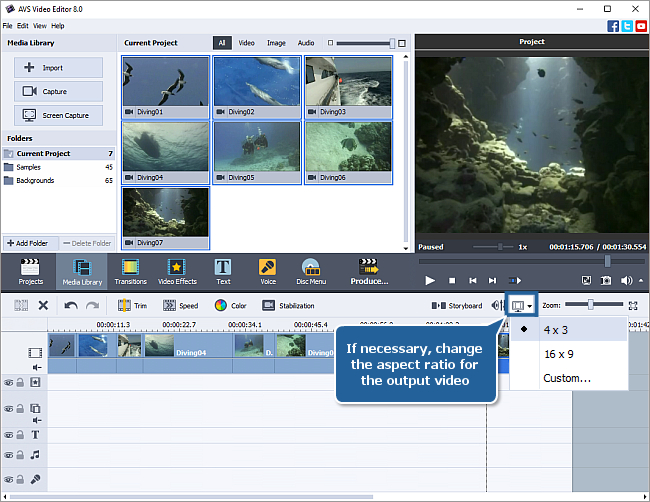The height and width of the screenshot is (502, 650).
Task: Take a snapshot of the preview
Action: coord(606,281)
